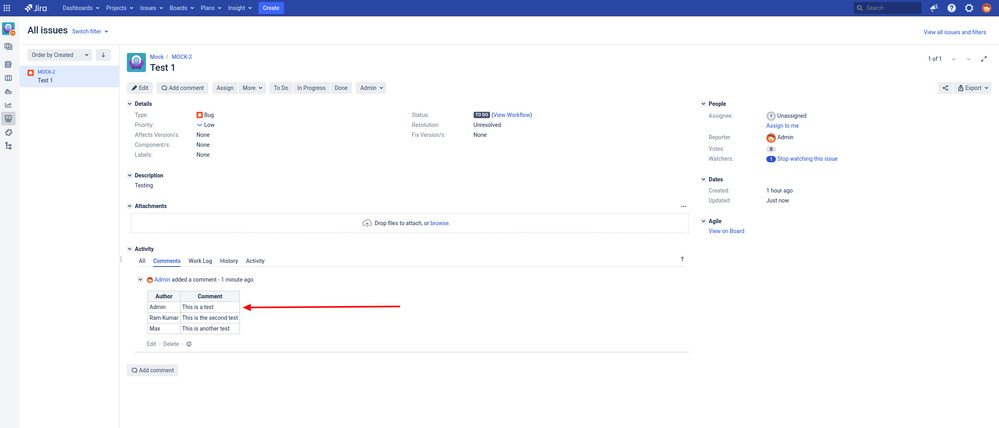Open the Order by Created dropdown
The image size is (999, 428).
[x=59, y=55]
